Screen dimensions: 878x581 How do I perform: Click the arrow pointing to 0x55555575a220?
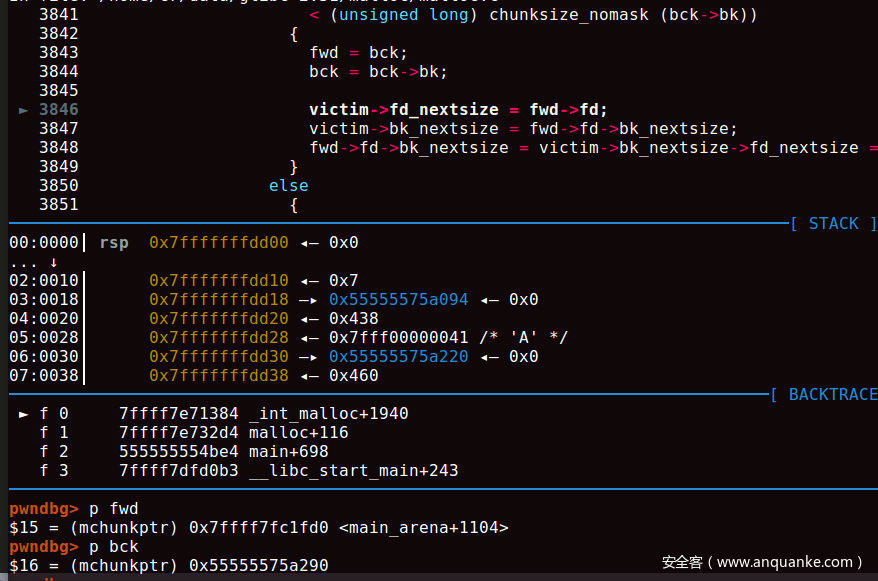(308, 357)
